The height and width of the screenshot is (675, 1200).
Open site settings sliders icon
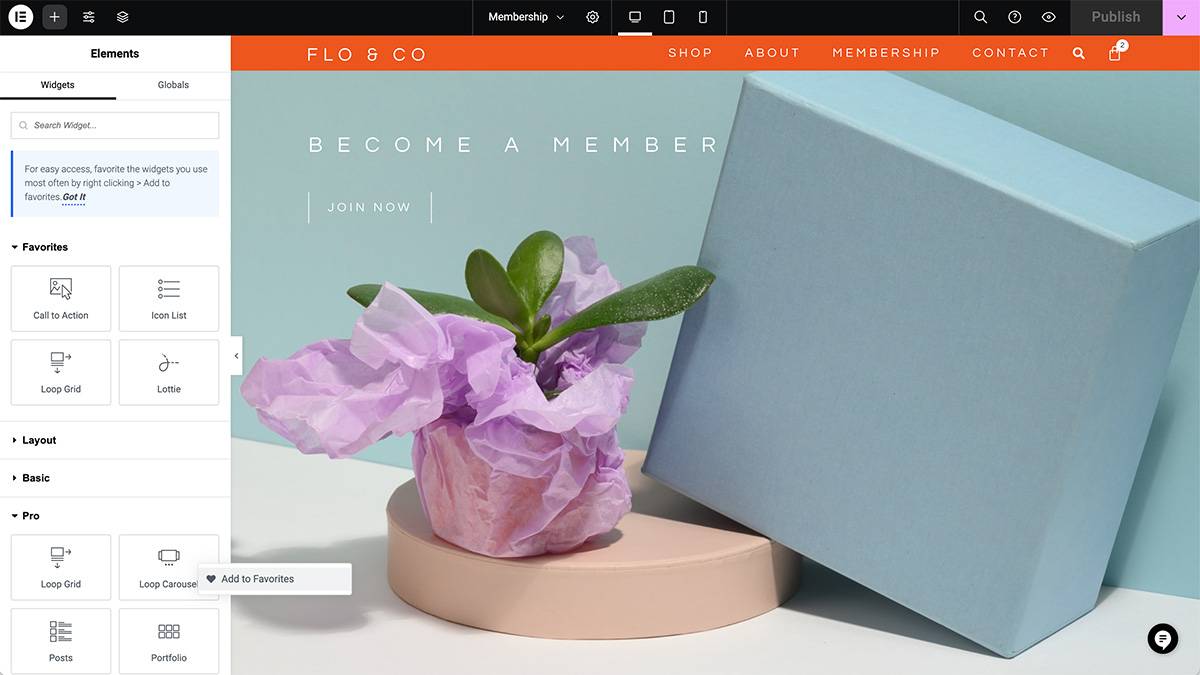89,17
